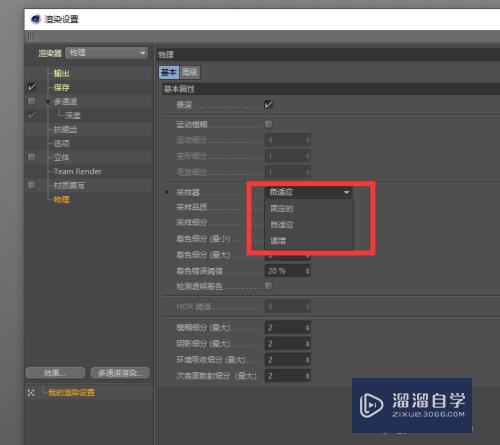Enable the 运动模糊 checkbox

tap(268, 124)
